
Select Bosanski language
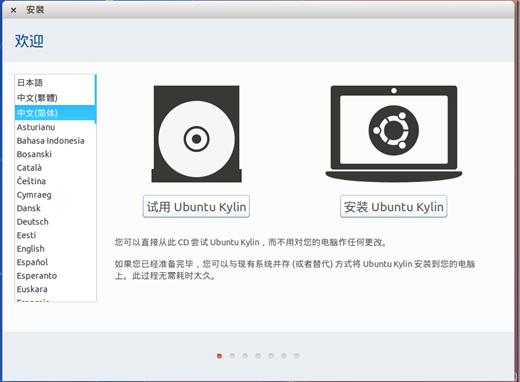click(55, 154)
